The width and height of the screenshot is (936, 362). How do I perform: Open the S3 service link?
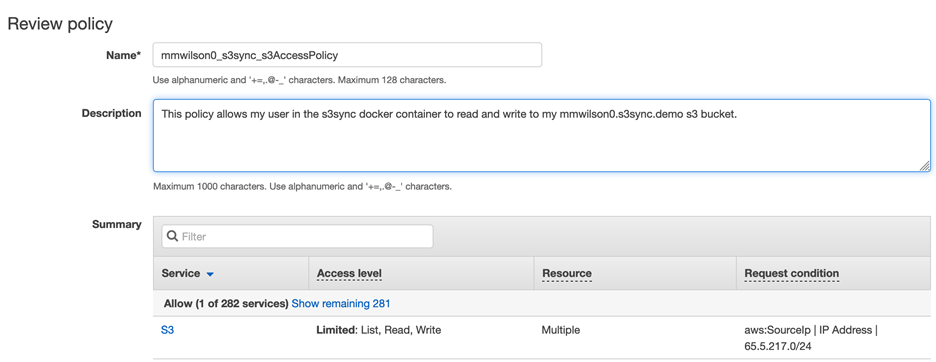(x=167, y=330)
